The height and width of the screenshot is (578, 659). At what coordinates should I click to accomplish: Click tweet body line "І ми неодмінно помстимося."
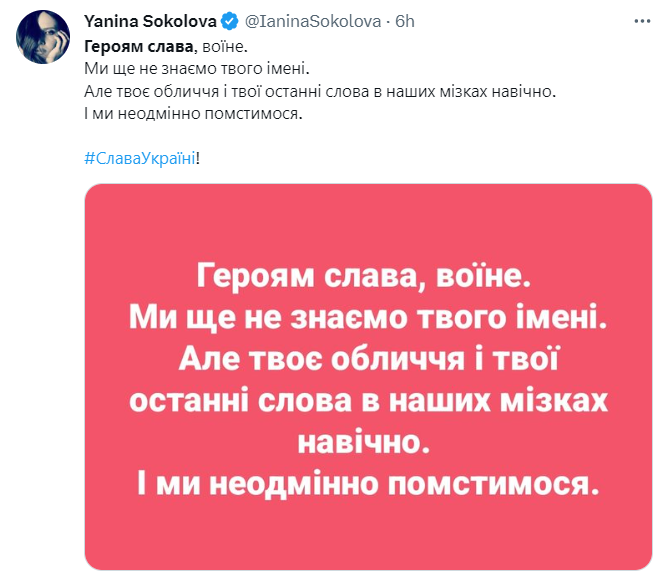point(192,117)
